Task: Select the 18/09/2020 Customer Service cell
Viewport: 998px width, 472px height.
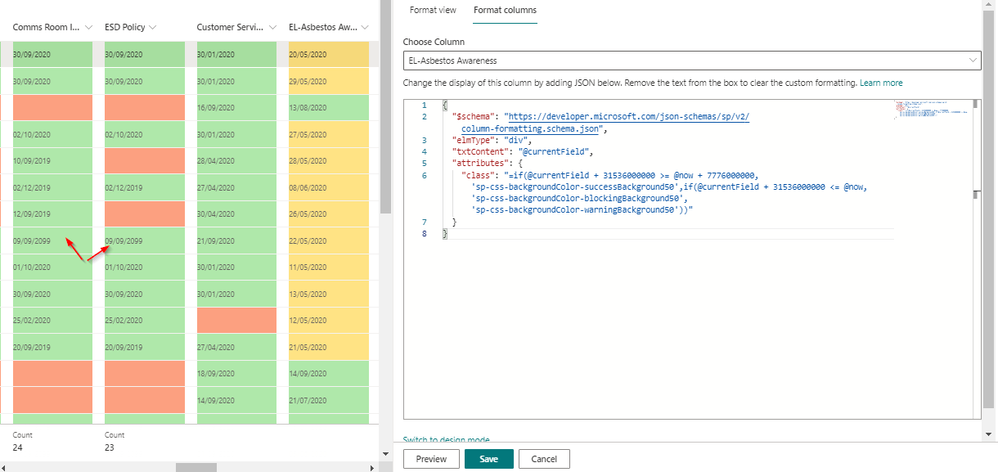Action: coord(237,373)
